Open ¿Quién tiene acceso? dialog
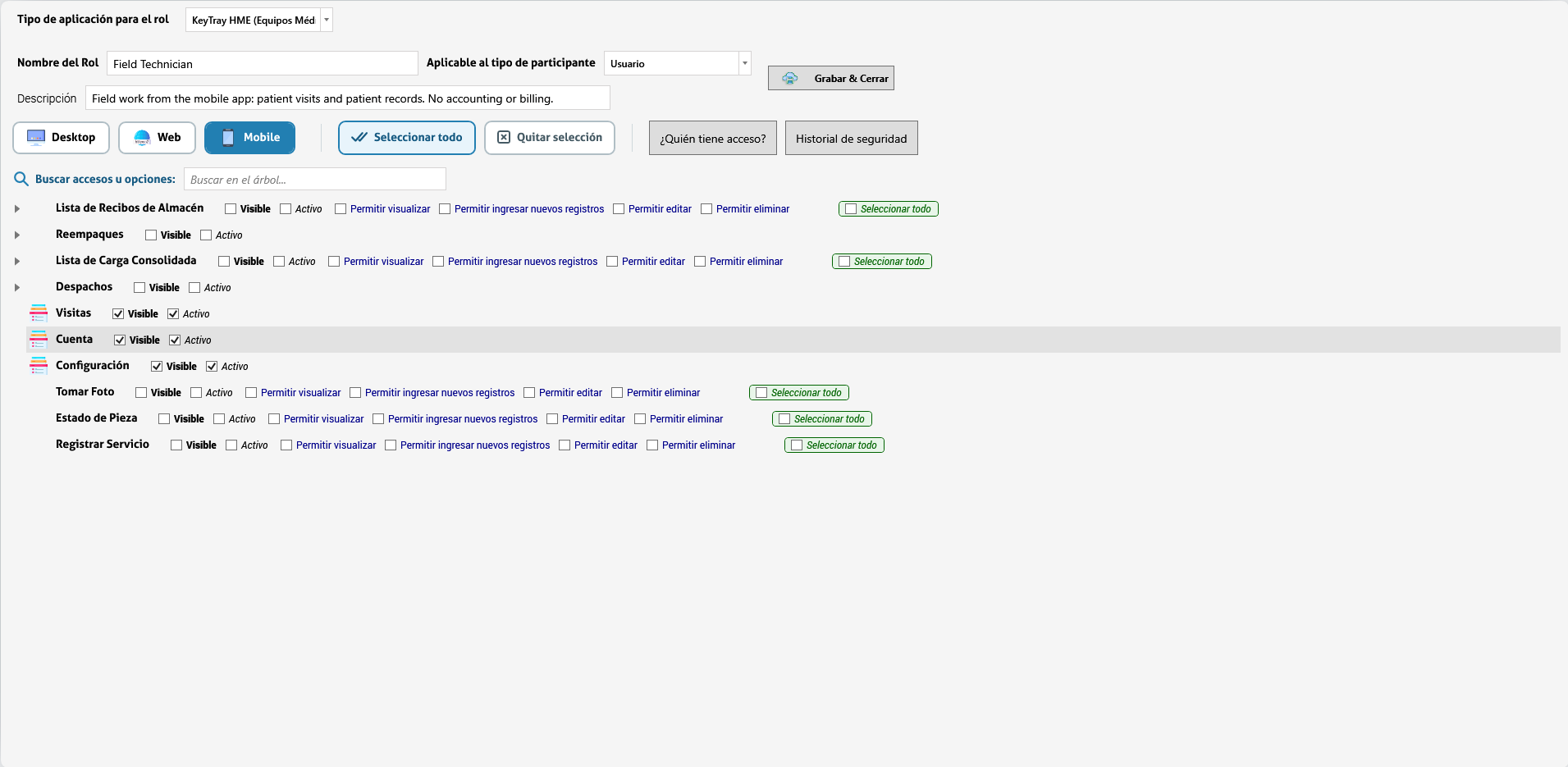Viewport: 1568px width, 767px height. pos(713,138)
